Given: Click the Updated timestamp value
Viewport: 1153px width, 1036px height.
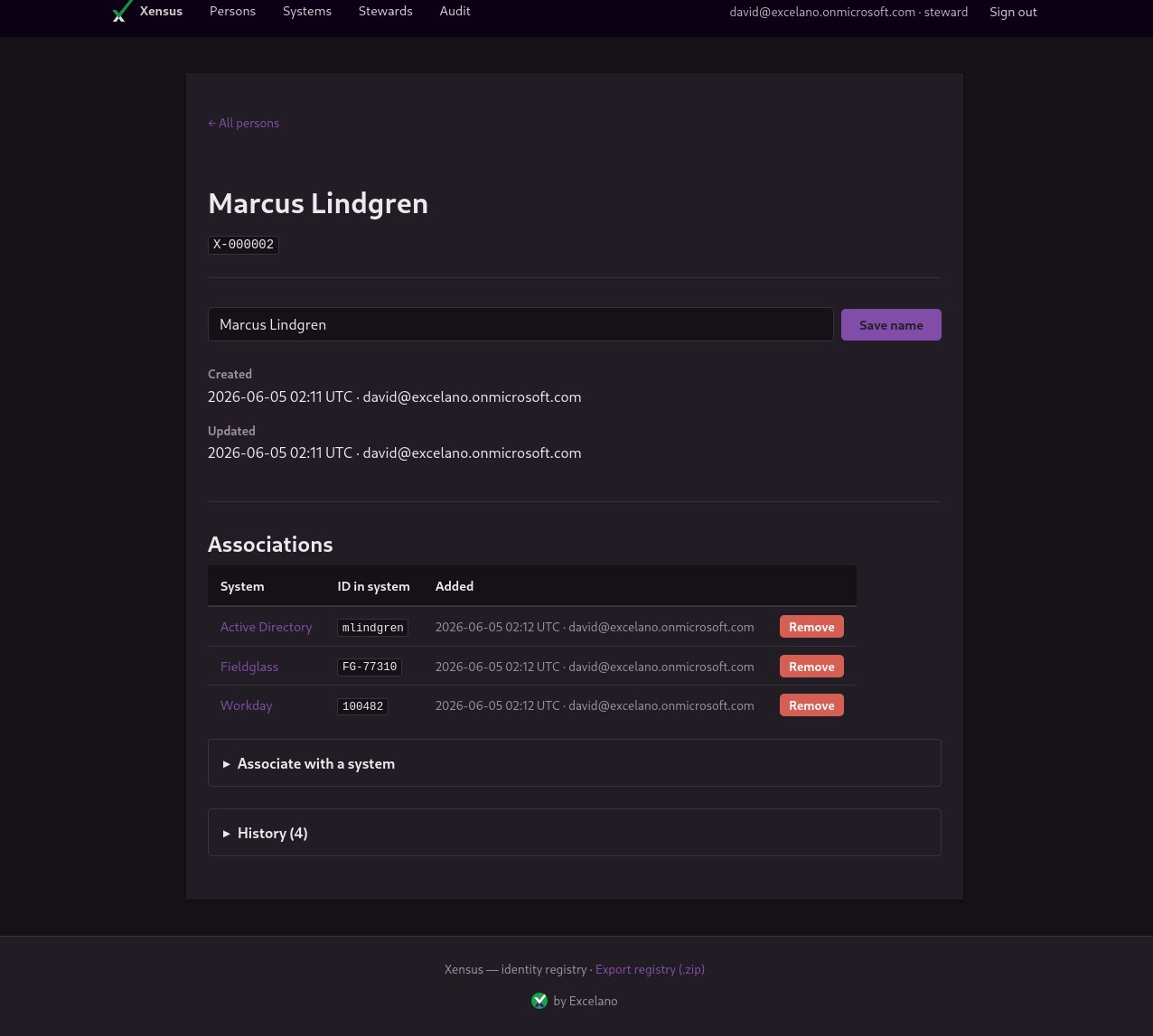Looking at the screenshot, I should pos(395,453).
